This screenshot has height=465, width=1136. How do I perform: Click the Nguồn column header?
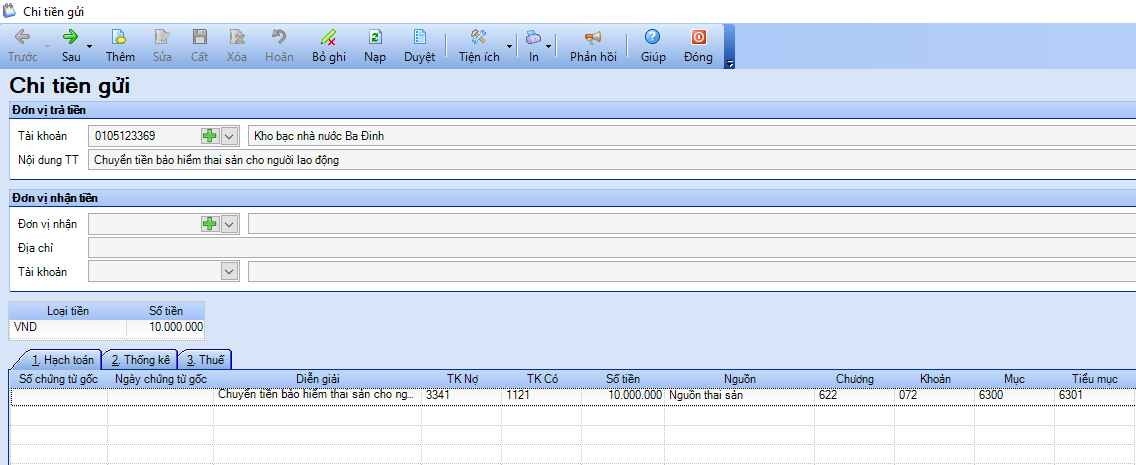coord(740,379)
